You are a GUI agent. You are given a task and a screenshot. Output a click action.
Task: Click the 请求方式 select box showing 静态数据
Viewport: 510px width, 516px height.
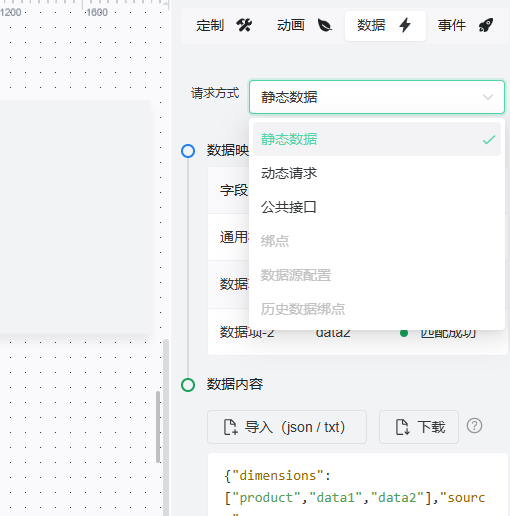pyautogui.click(x=377, y=97)
